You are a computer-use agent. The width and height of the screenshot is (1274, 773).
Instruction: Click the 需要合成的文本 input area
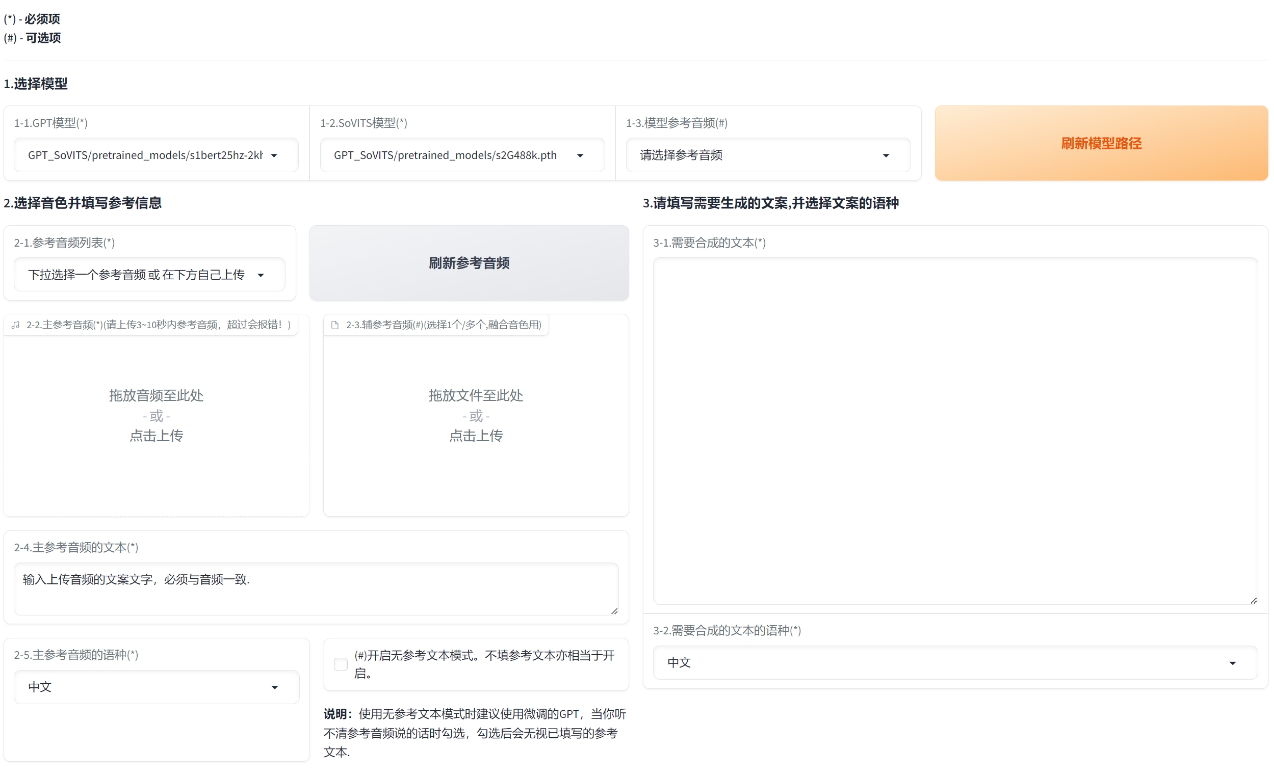(954, 430)
